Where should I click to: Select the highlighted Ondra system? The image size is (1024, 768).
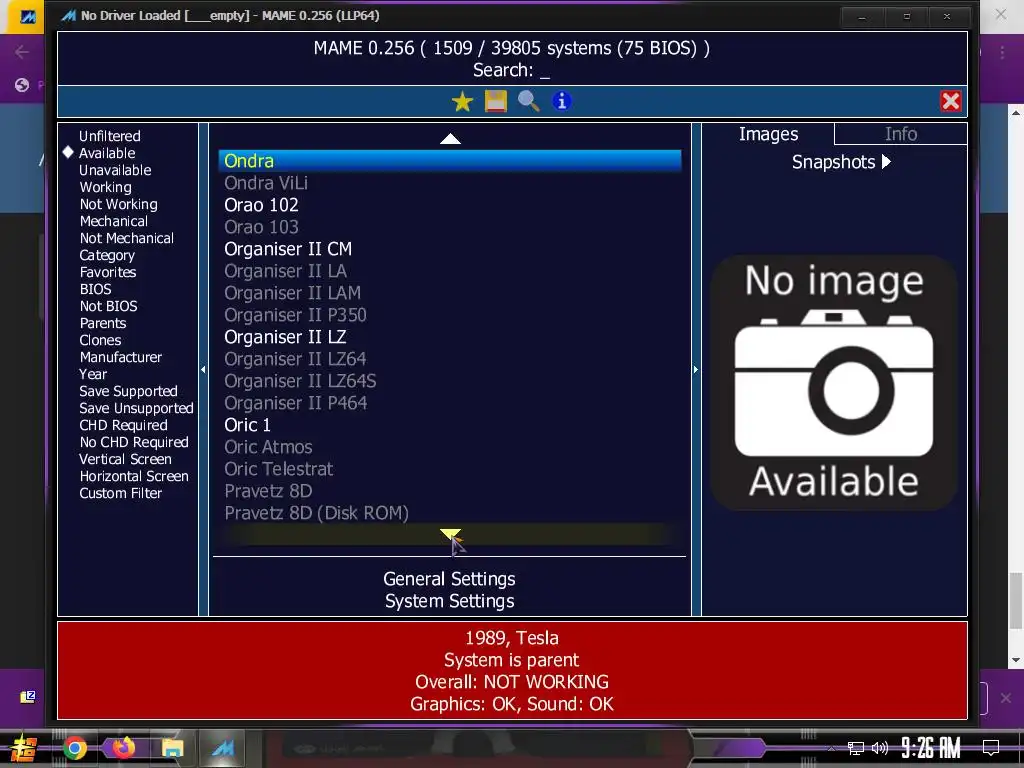tap(450, 161)
